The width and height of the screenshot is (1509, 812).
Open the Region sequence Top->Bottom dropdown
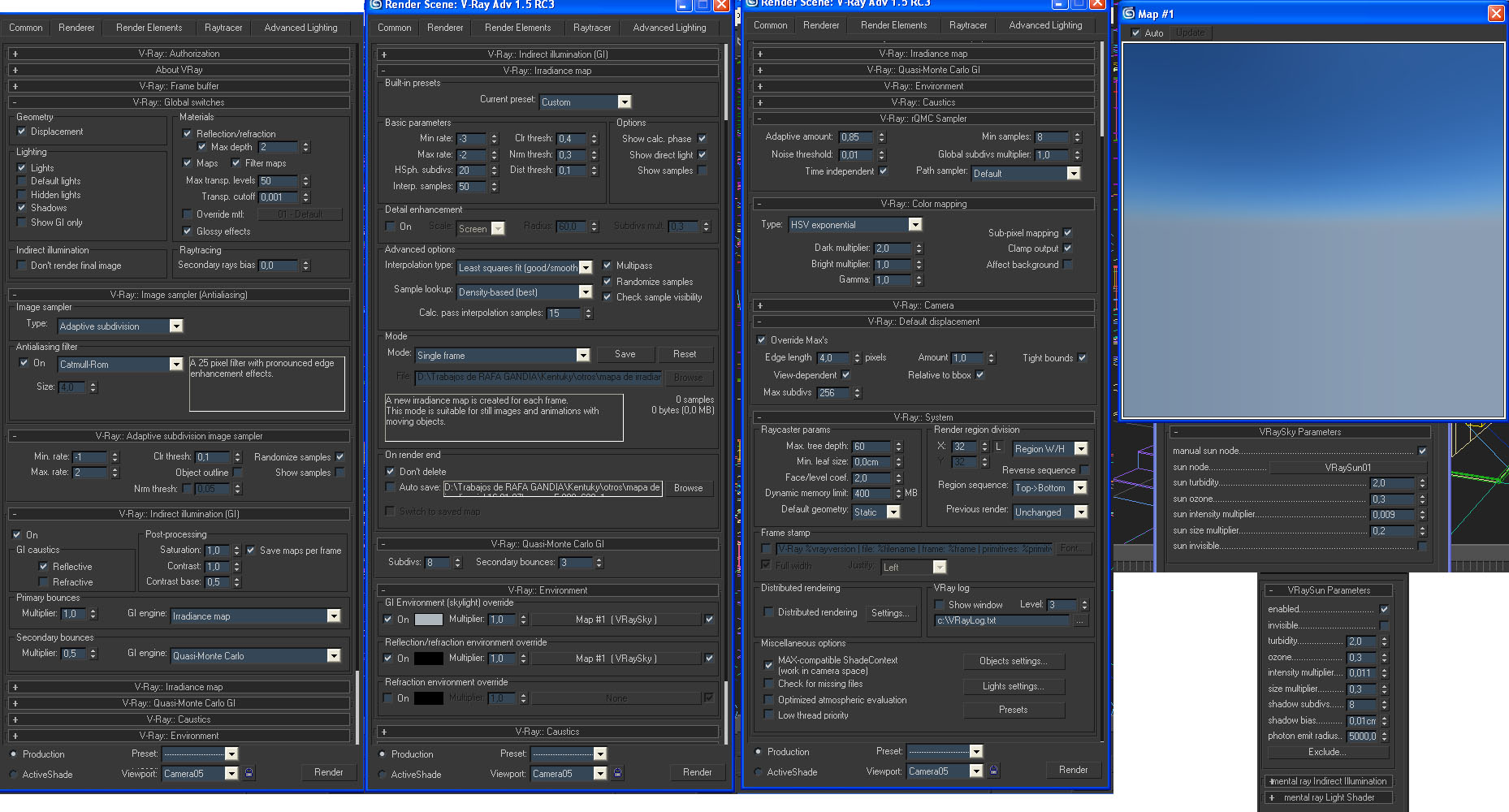[x=1049, y=488]
